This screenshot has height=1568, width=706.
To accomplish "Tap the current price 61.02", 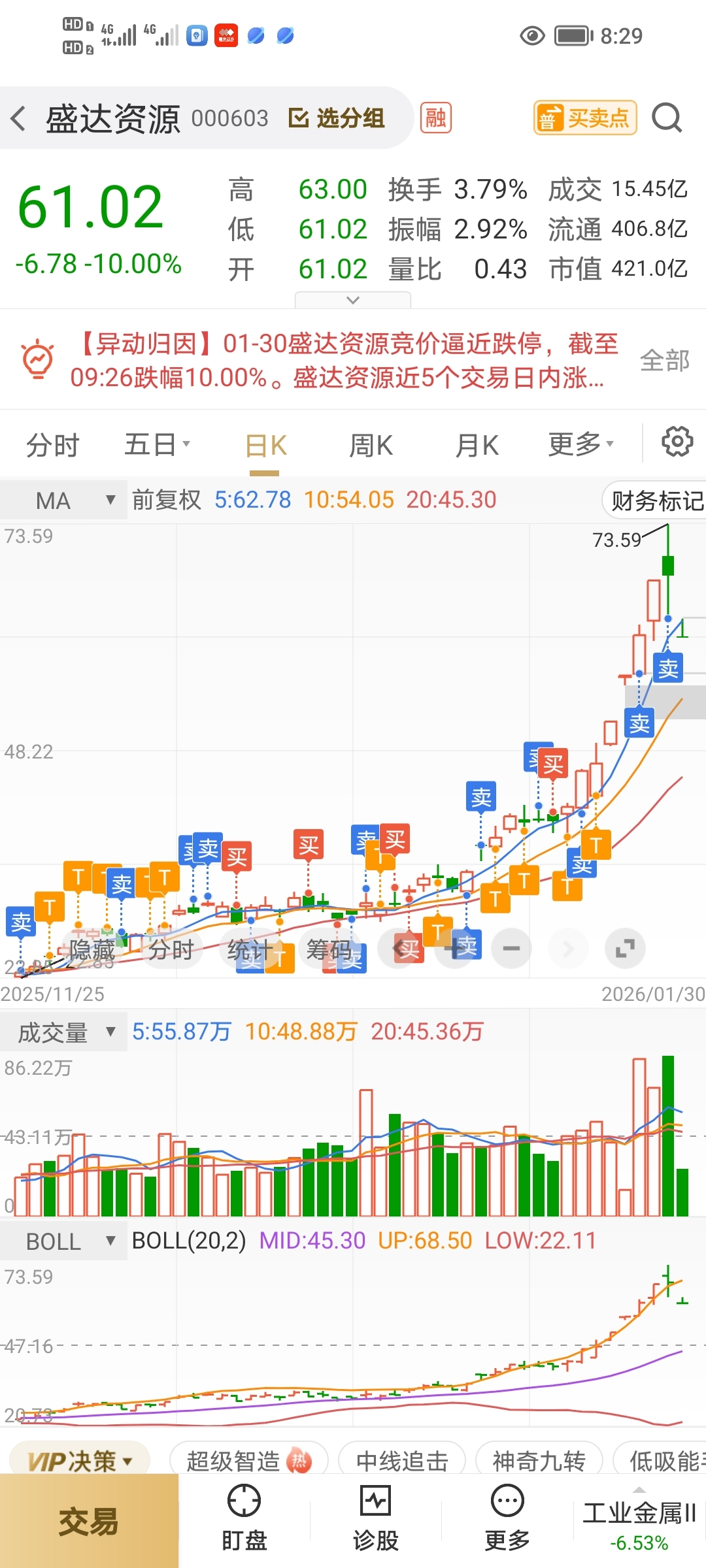I will pos(91,207).
